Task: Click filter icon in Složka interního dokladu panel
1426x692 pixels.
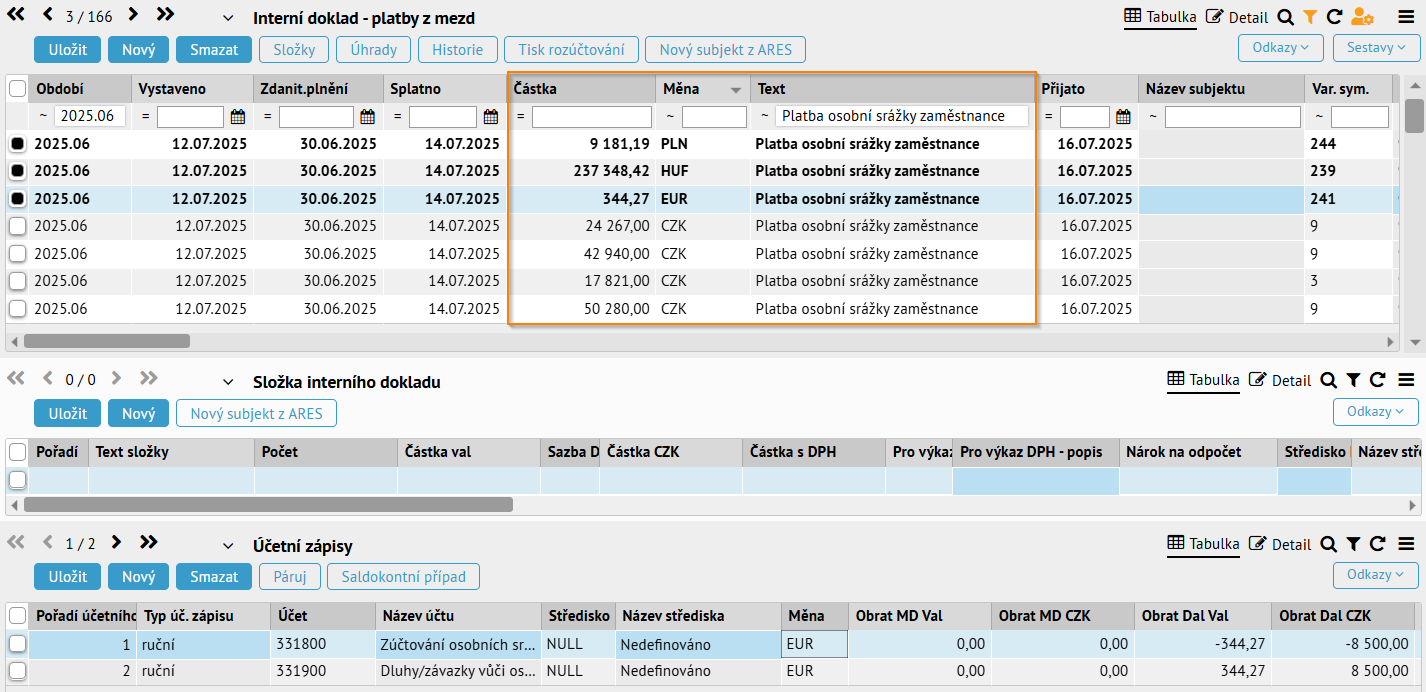Action: [1353, 380]
